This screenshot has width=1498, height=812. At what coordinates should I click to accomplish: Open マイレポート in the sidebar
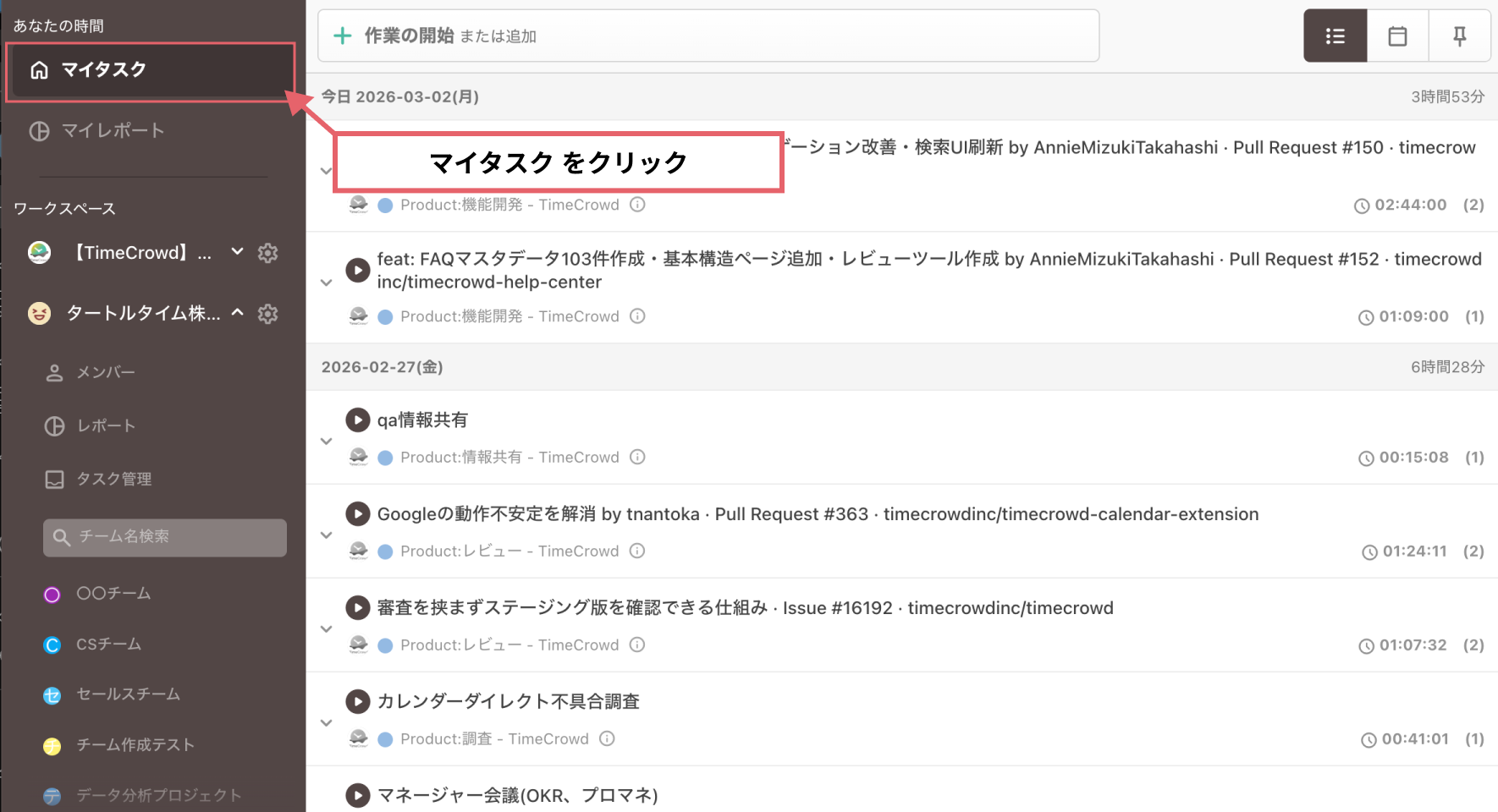pos(112,131)
